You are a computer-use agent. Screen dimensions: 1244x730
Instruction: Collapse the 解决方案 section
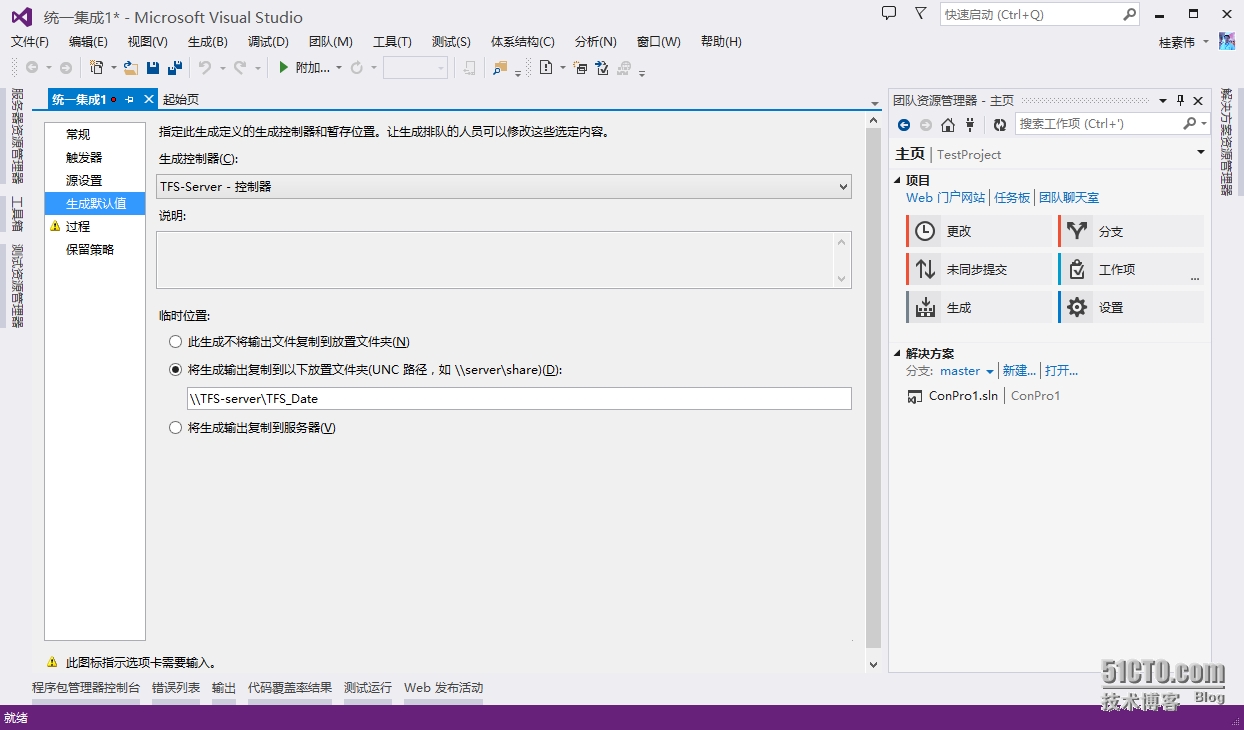[897, 354]
